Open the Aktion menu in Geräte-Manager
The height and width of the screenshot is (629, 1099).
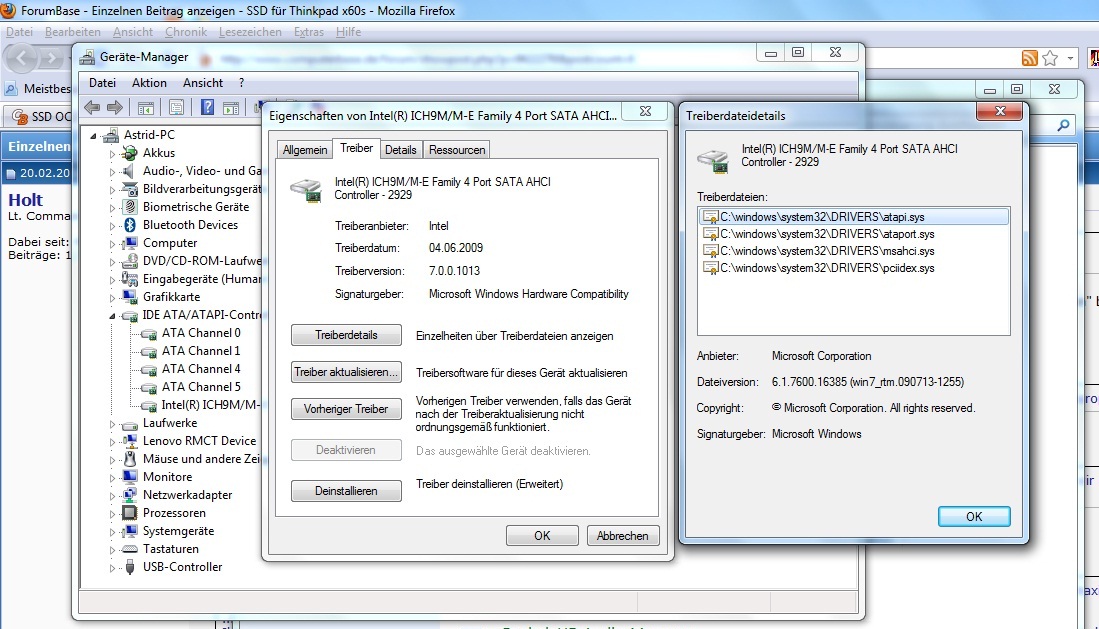tap(149, 83)
